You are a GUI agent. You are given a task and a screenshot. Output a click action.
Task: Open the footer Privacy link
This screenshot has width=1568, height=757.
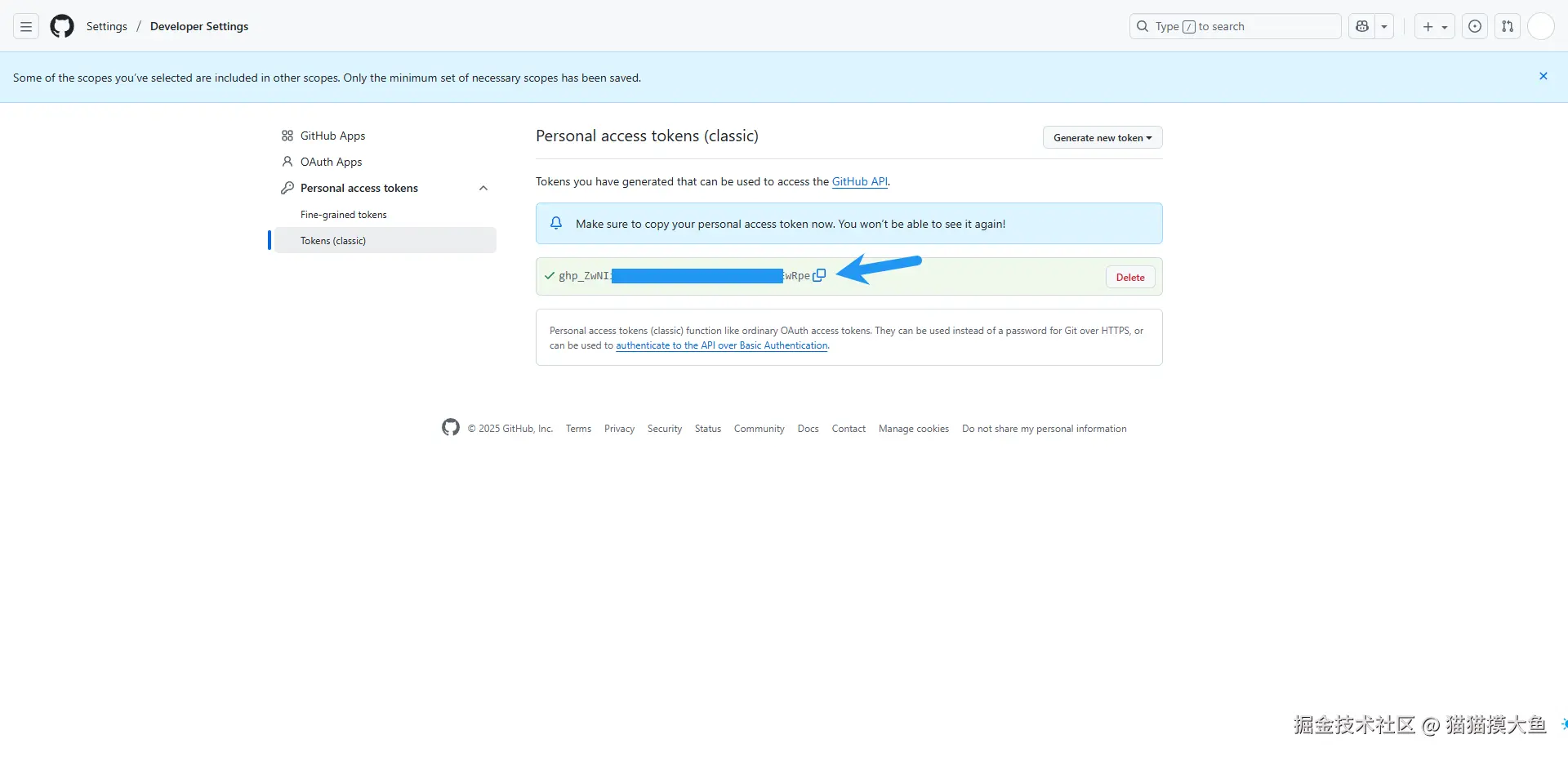point(619,429)
